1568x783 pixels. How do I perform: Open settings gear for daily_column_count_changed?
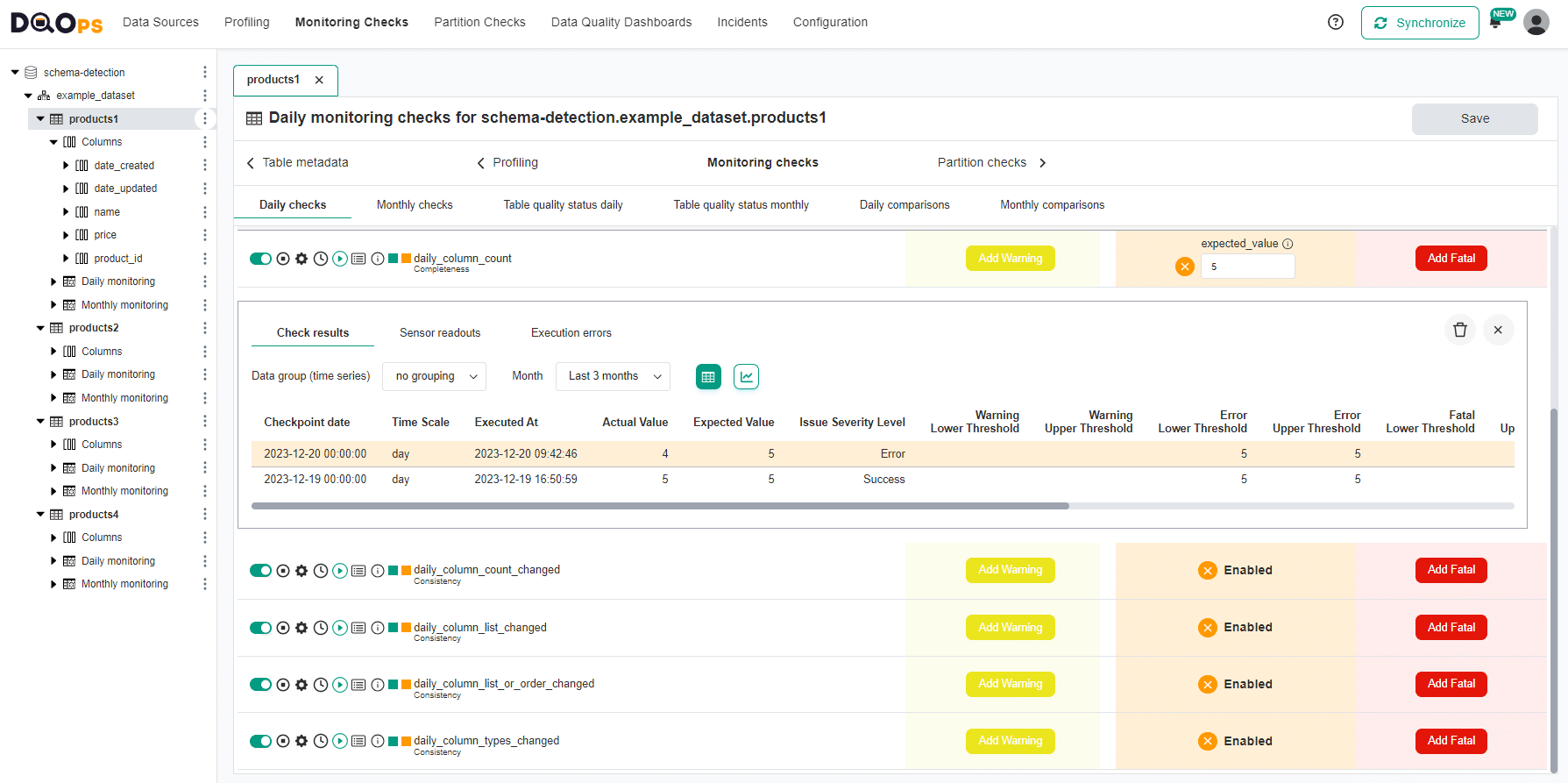point(302,571)
